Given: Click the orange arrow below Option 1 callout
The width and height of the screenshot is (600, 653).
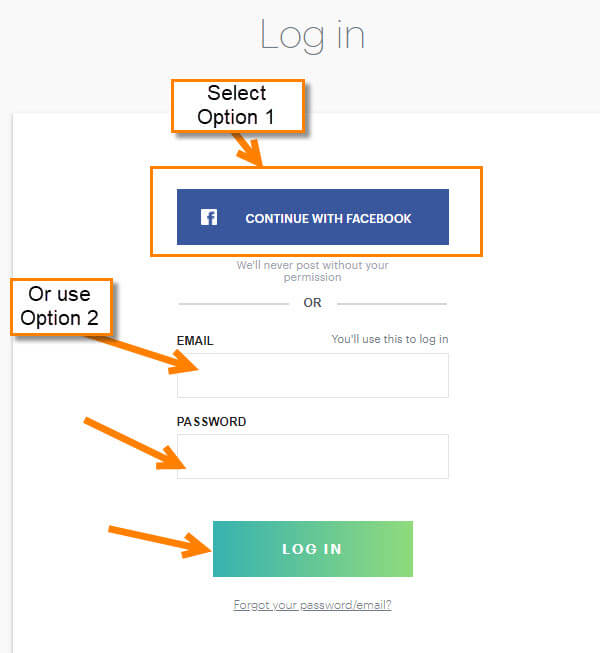Looking at the screenshot, I should pyautogui.click(x=248, y=150).
